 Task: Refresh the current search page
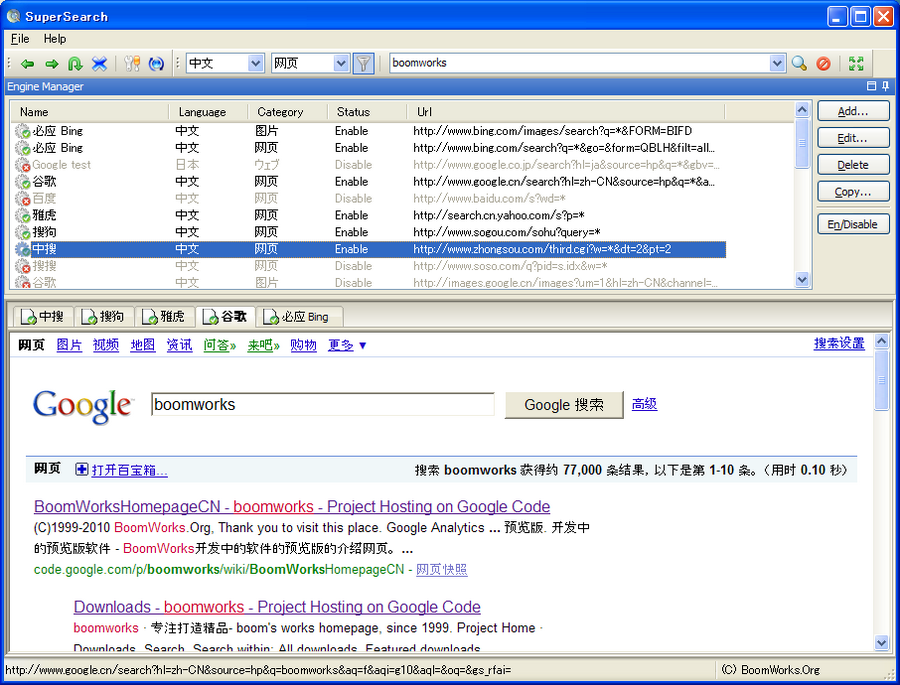pos(75,63)
